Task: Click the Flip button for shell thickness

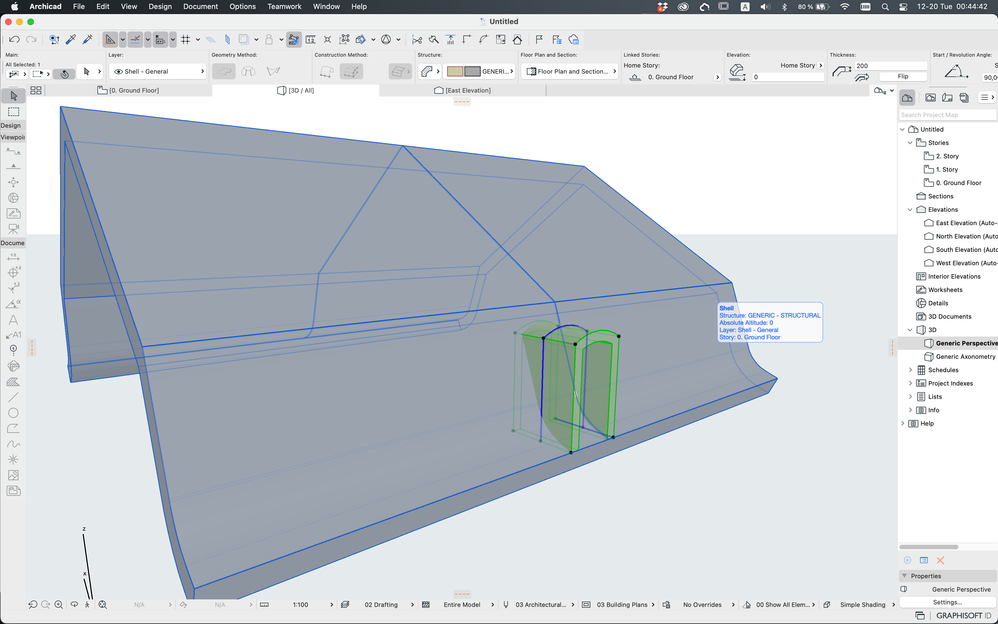Action: click(903, 75)
